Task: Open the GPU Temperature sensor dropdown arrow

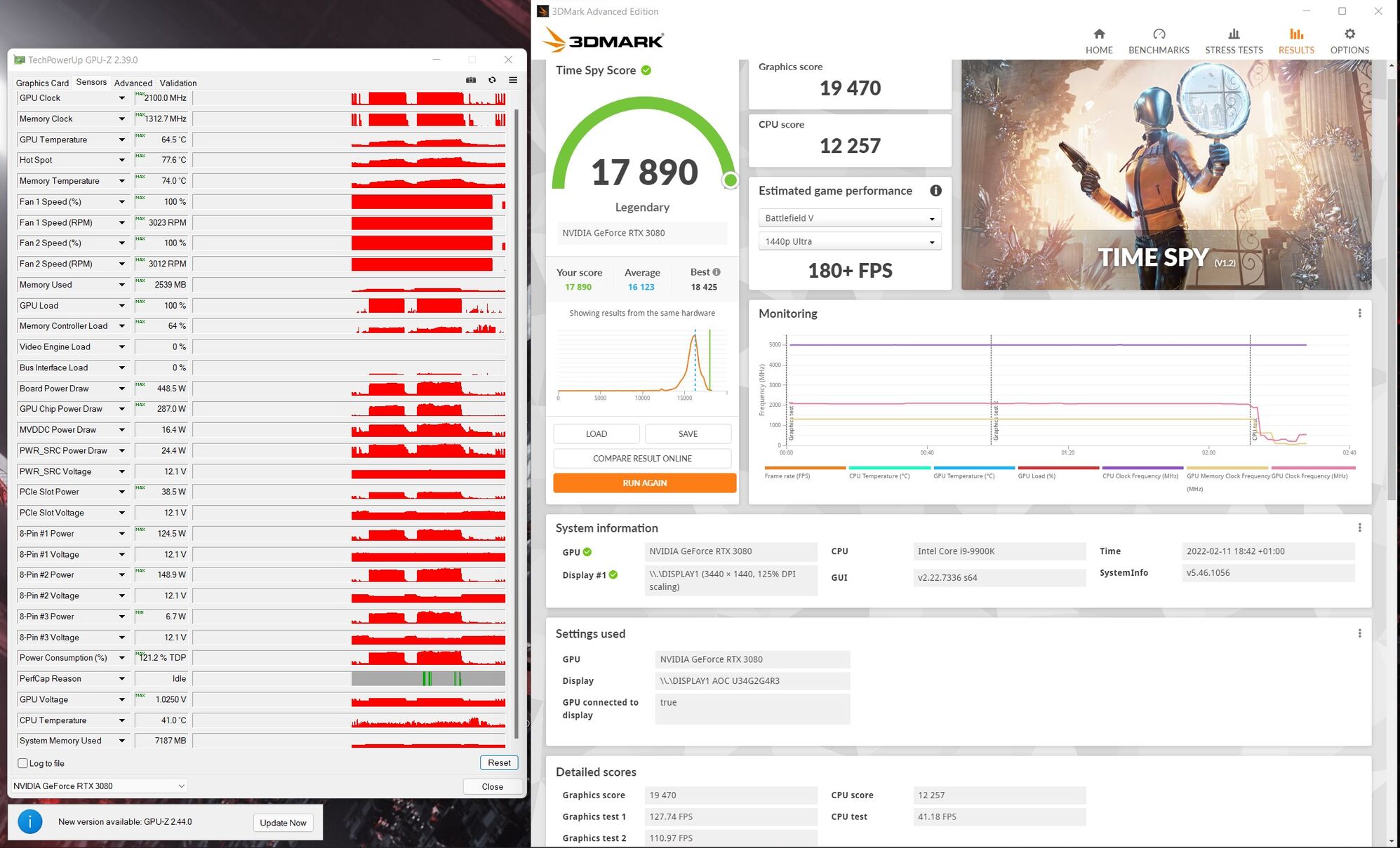Action: point(121,140)
